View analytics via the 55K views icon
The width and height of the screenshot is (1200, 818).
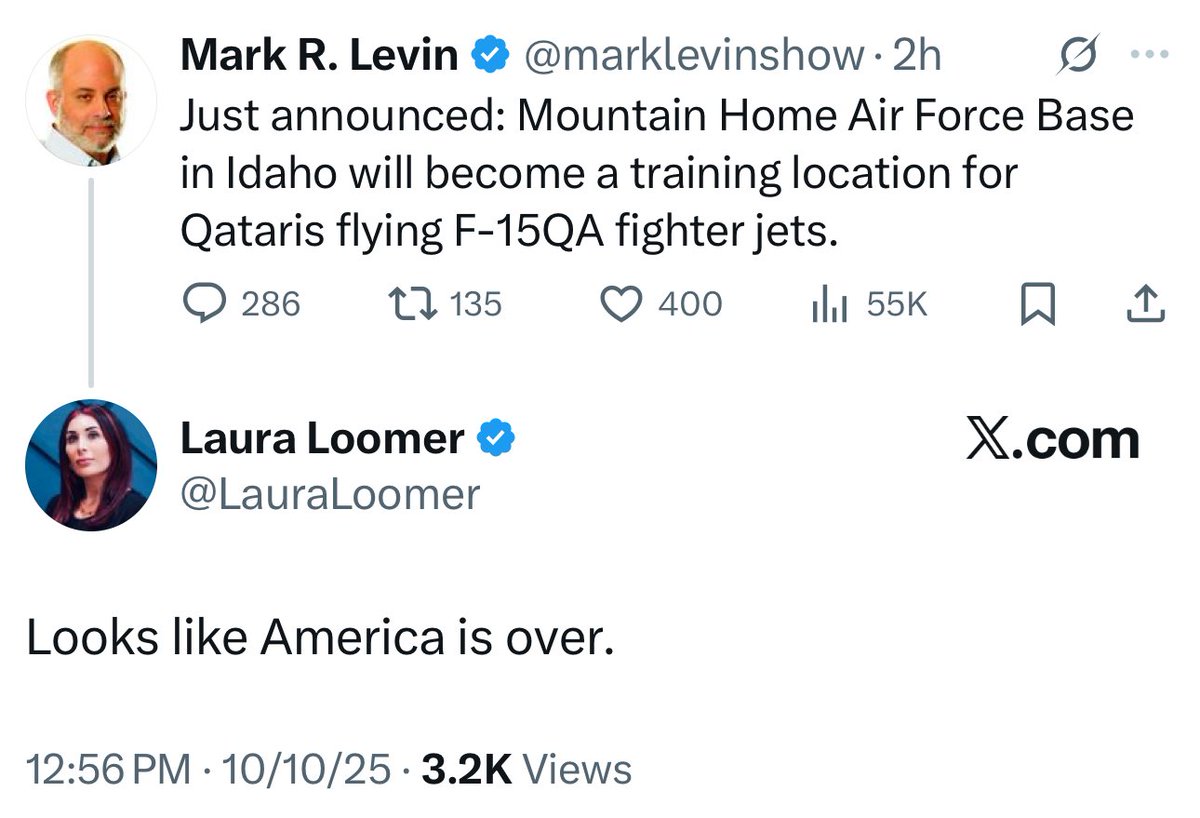[x=829, y=304]
